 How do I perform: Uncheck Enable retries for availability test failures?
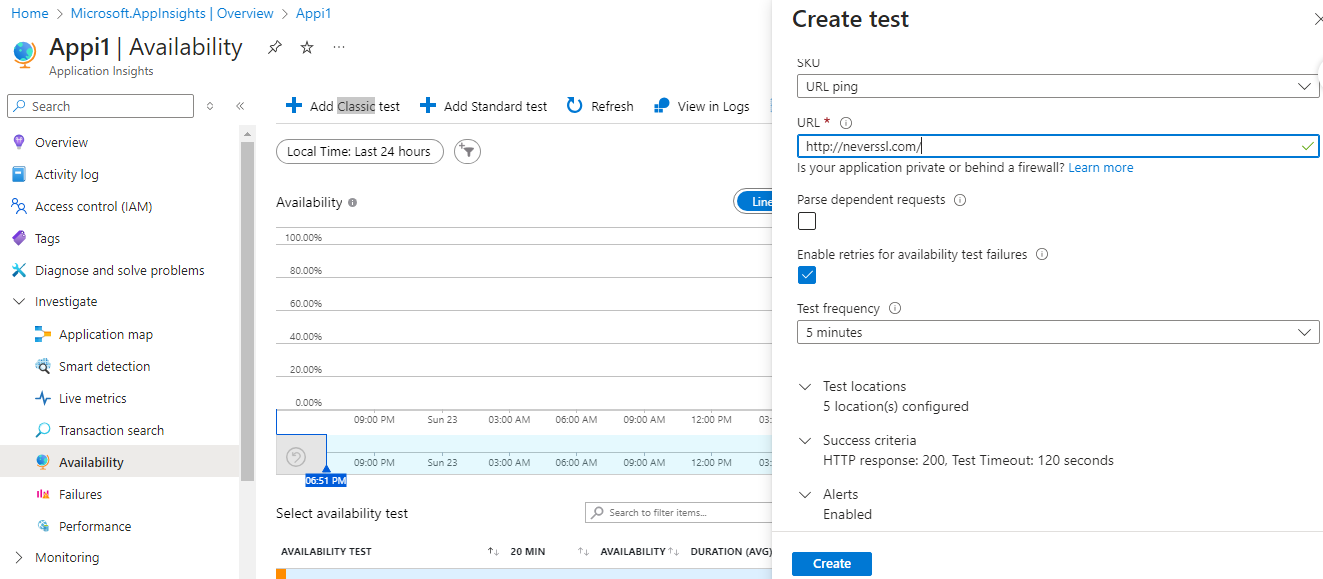(807, 275)
